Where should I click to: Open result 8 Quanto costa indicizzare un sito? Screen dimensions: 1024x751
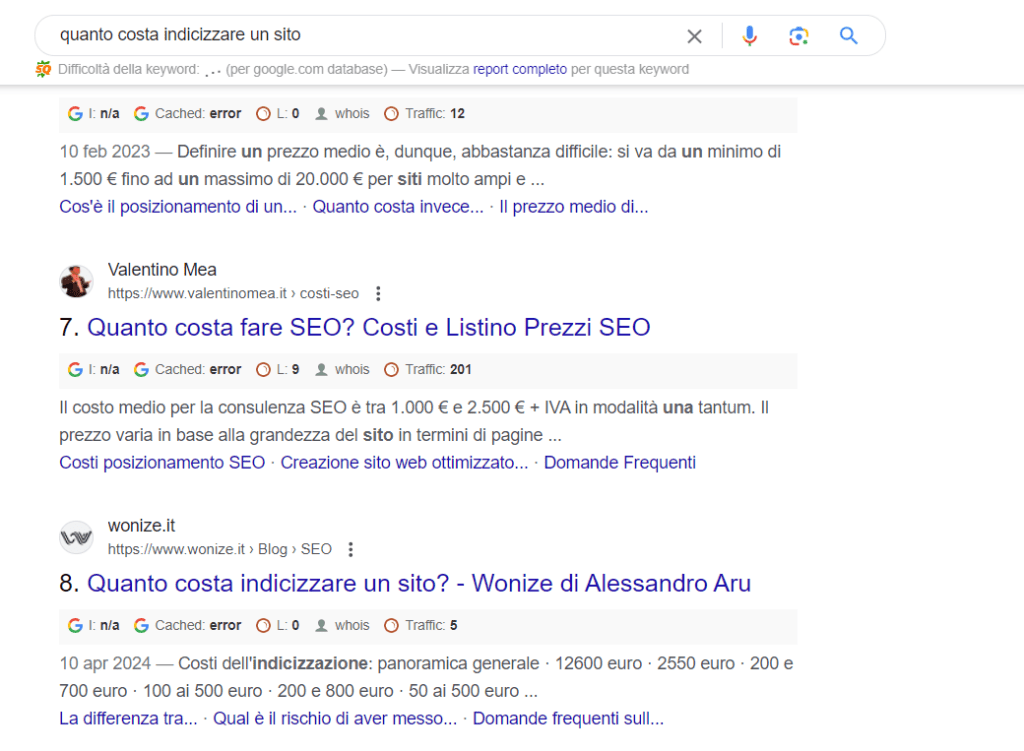tap(419, 583)
